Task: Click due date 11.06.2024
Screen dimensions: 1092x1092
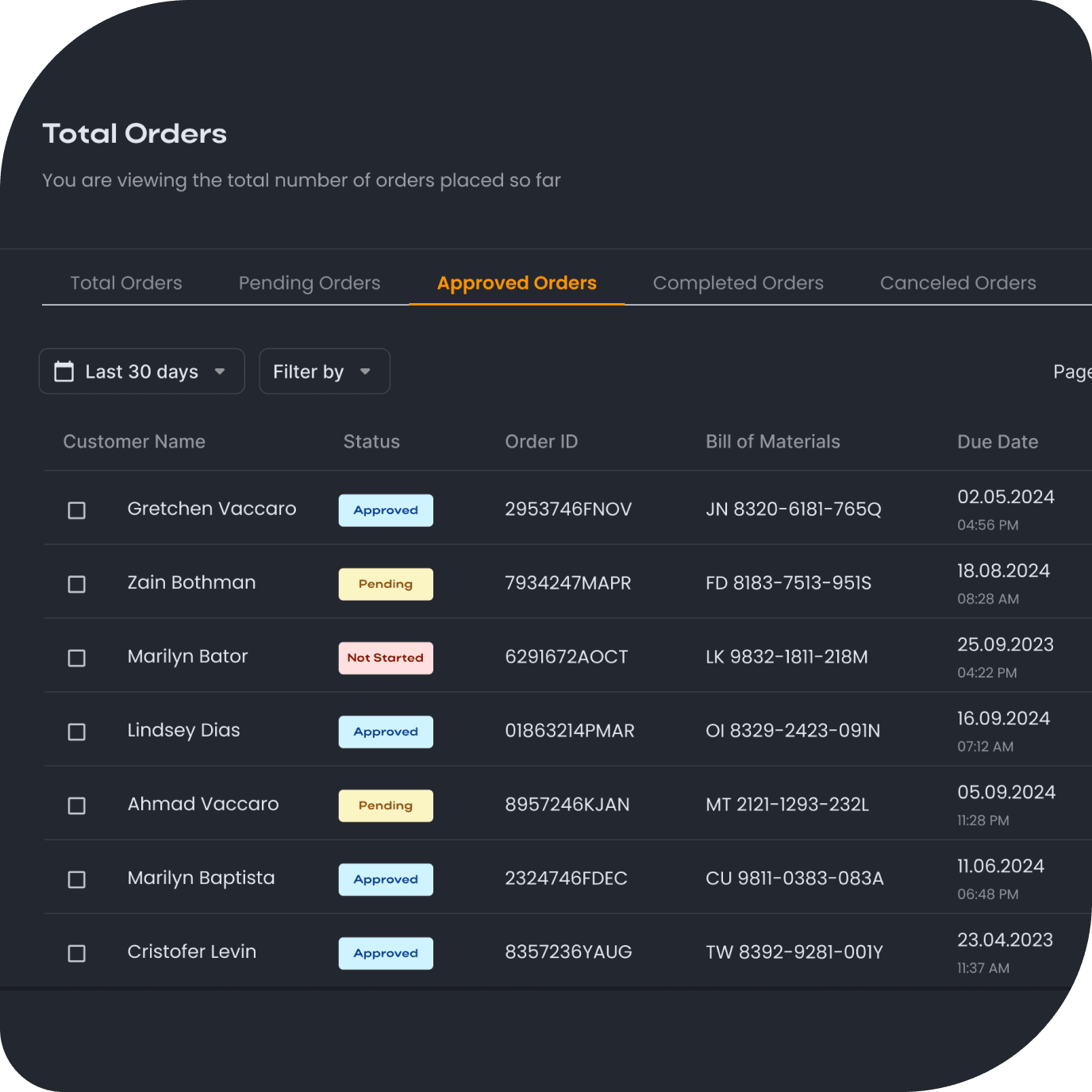Action: [1001, 866]
